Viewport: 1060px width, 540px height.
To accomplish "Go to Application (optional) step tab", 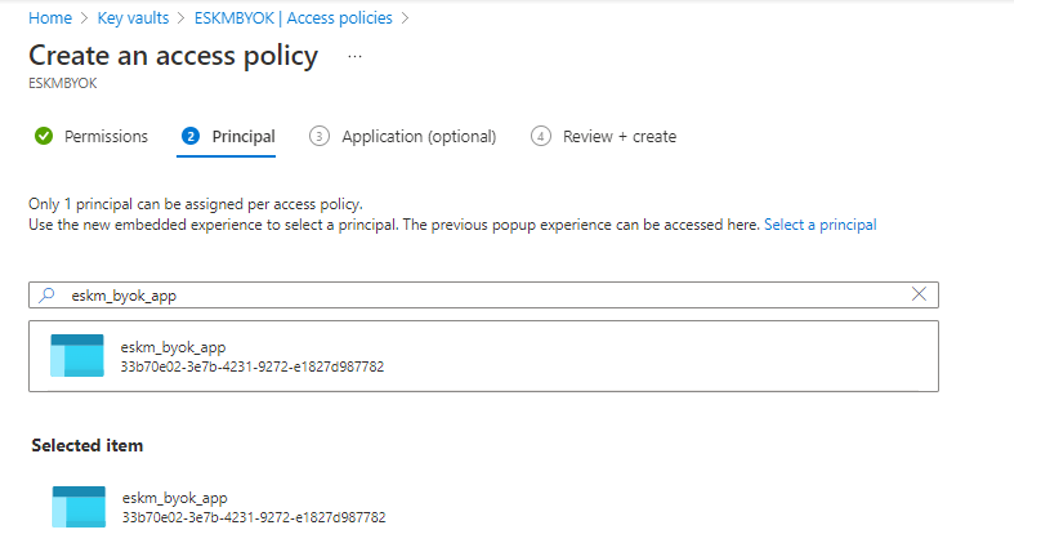I will 403,137.
